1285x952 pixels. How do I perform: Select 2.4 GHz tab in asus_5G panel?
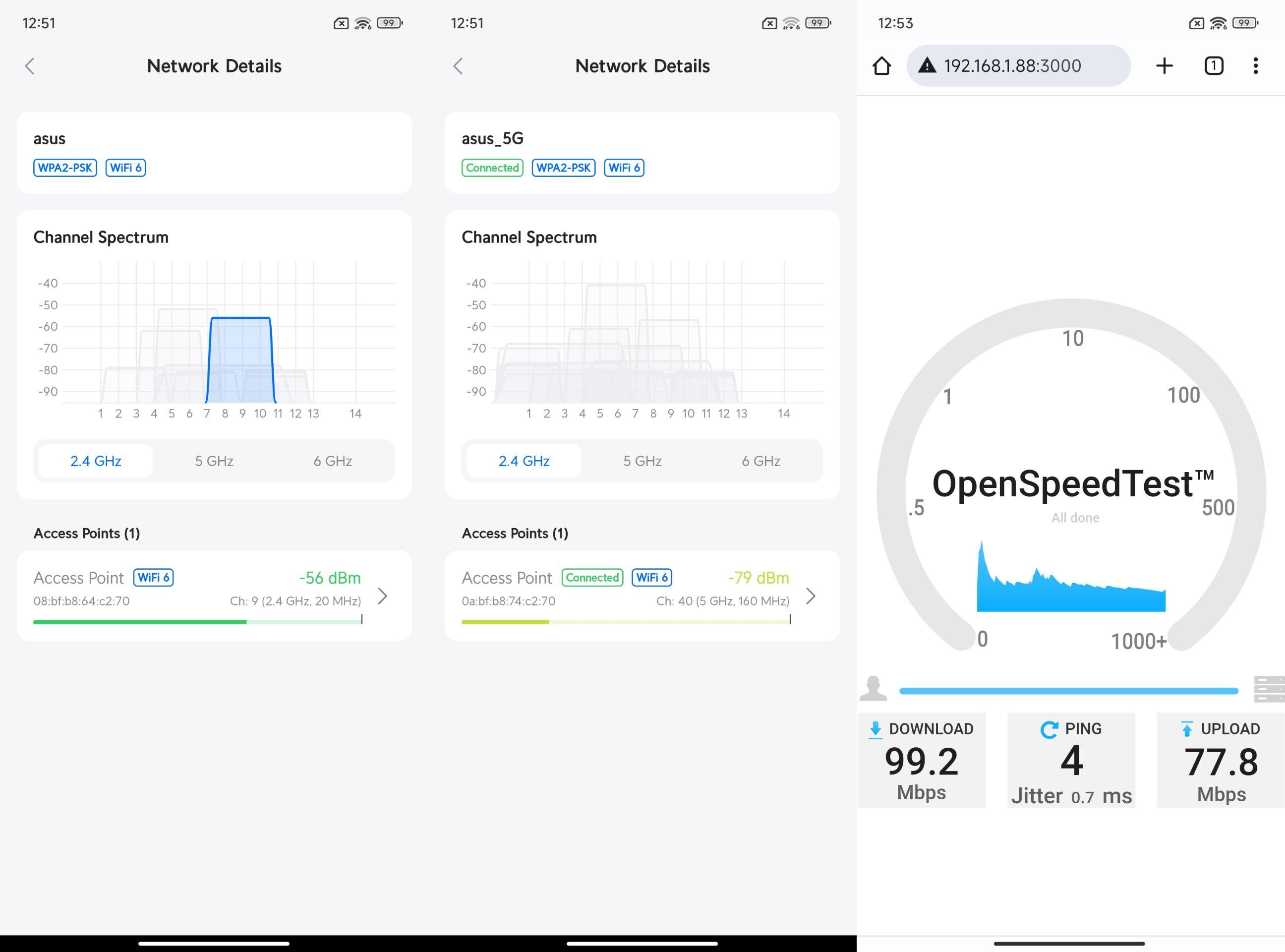click(x=524, y=461)
